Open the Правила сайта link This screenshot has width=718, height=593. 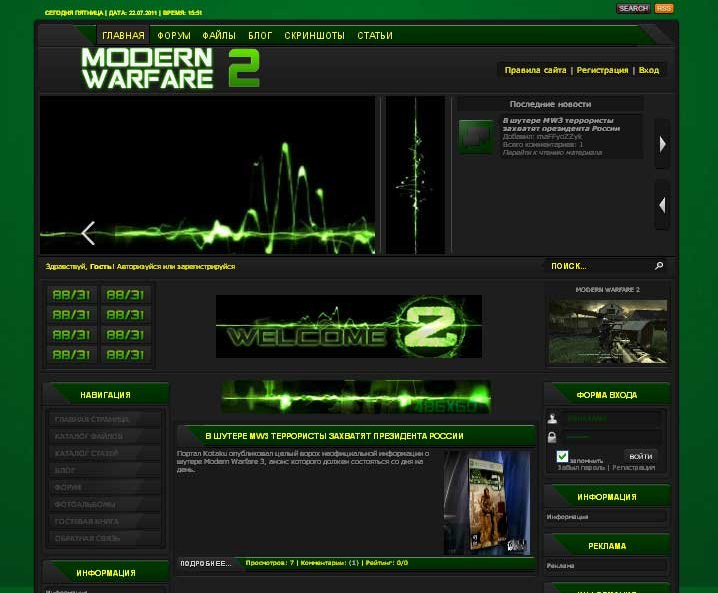click(535, 70)
